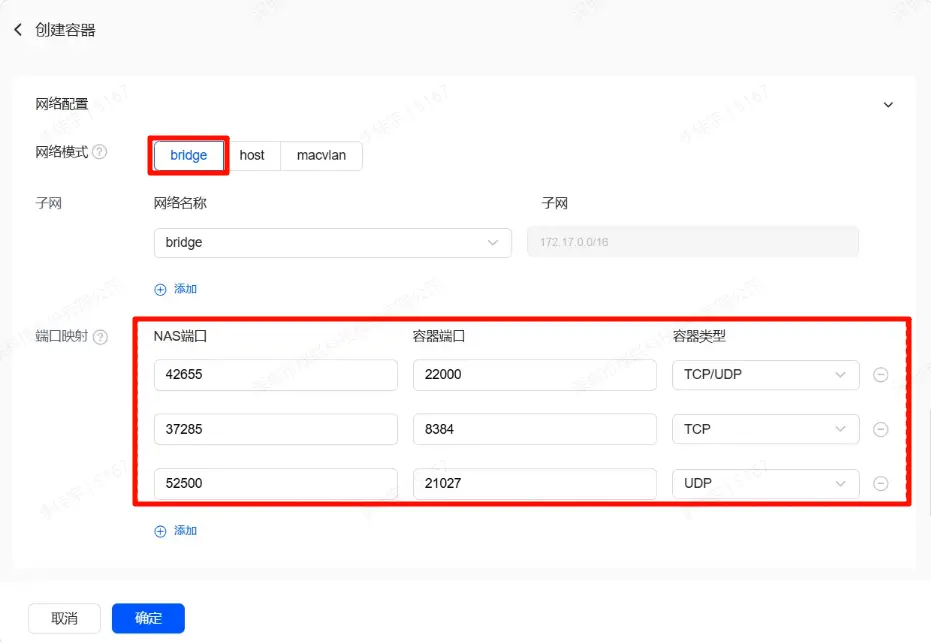Select bridge network mode
This screenshot has width=931, height=643.
189,155
